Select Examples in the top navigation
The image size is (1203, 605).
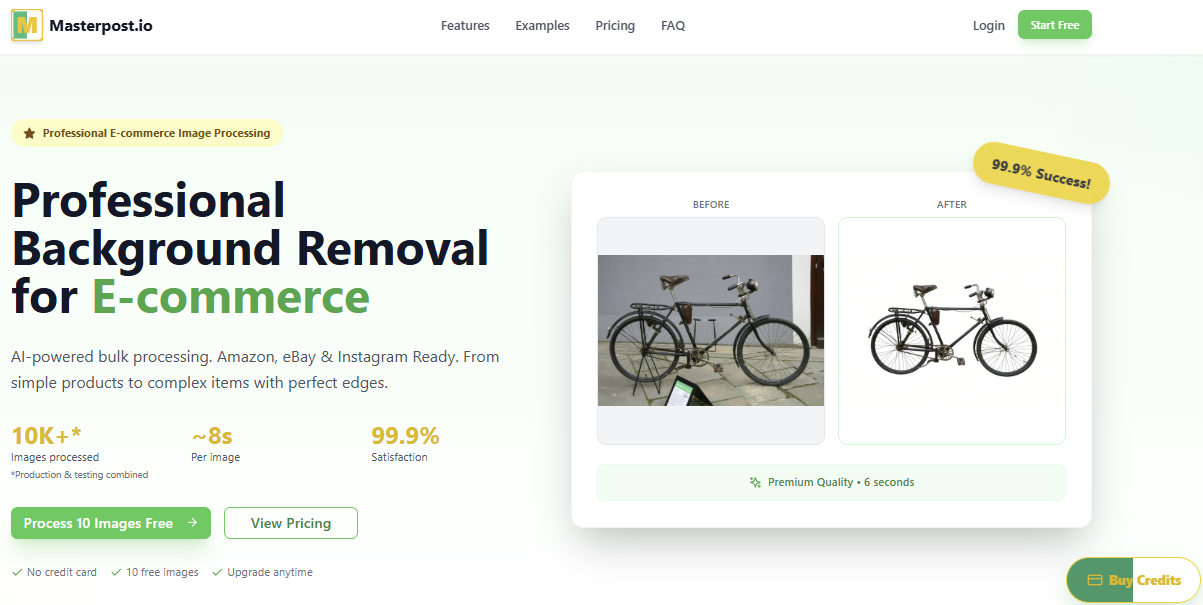click(x=542, y=25)
